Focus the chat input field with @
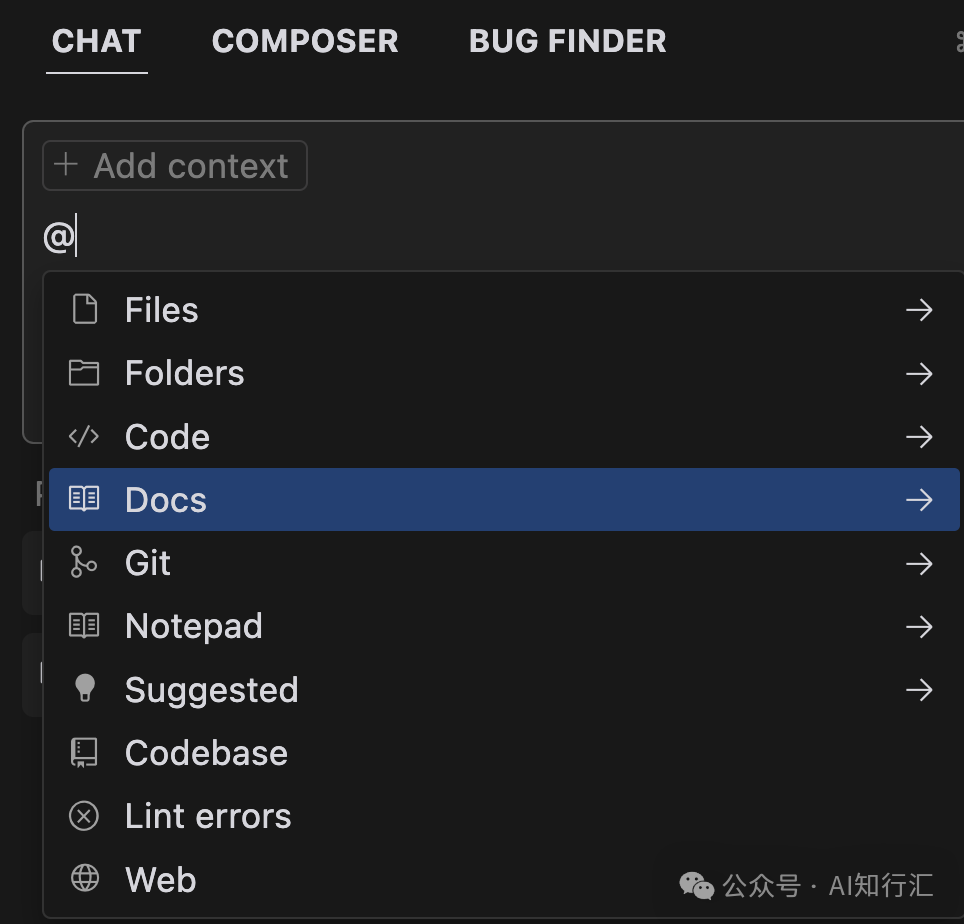The height and width of the screenshot is (924, 964). [x=492, y=236]
